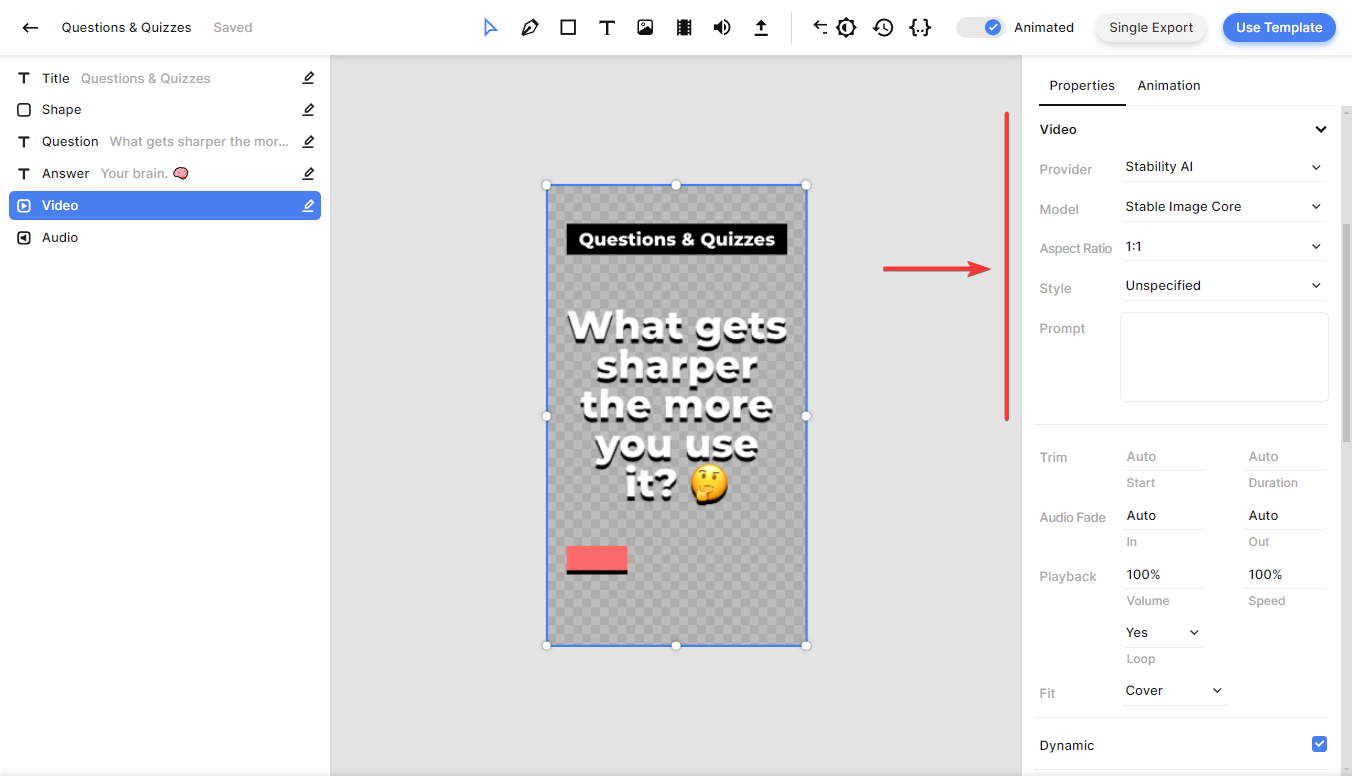1352x776 pixels.
Task: Expand the Fit dropdown set to Cover
Action: click(1174, 691)
